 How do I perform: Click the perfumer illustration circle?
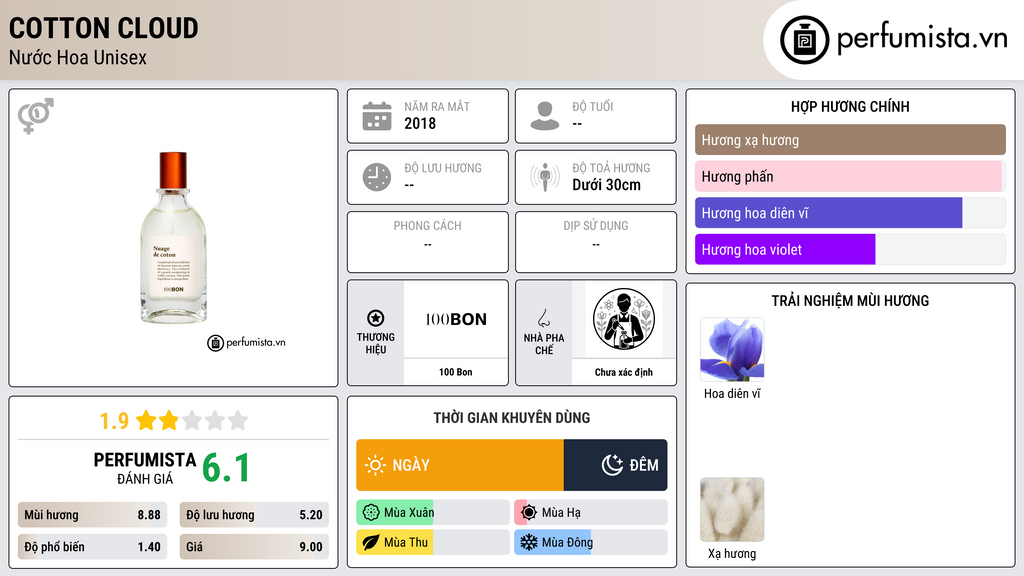coord(624,319)
